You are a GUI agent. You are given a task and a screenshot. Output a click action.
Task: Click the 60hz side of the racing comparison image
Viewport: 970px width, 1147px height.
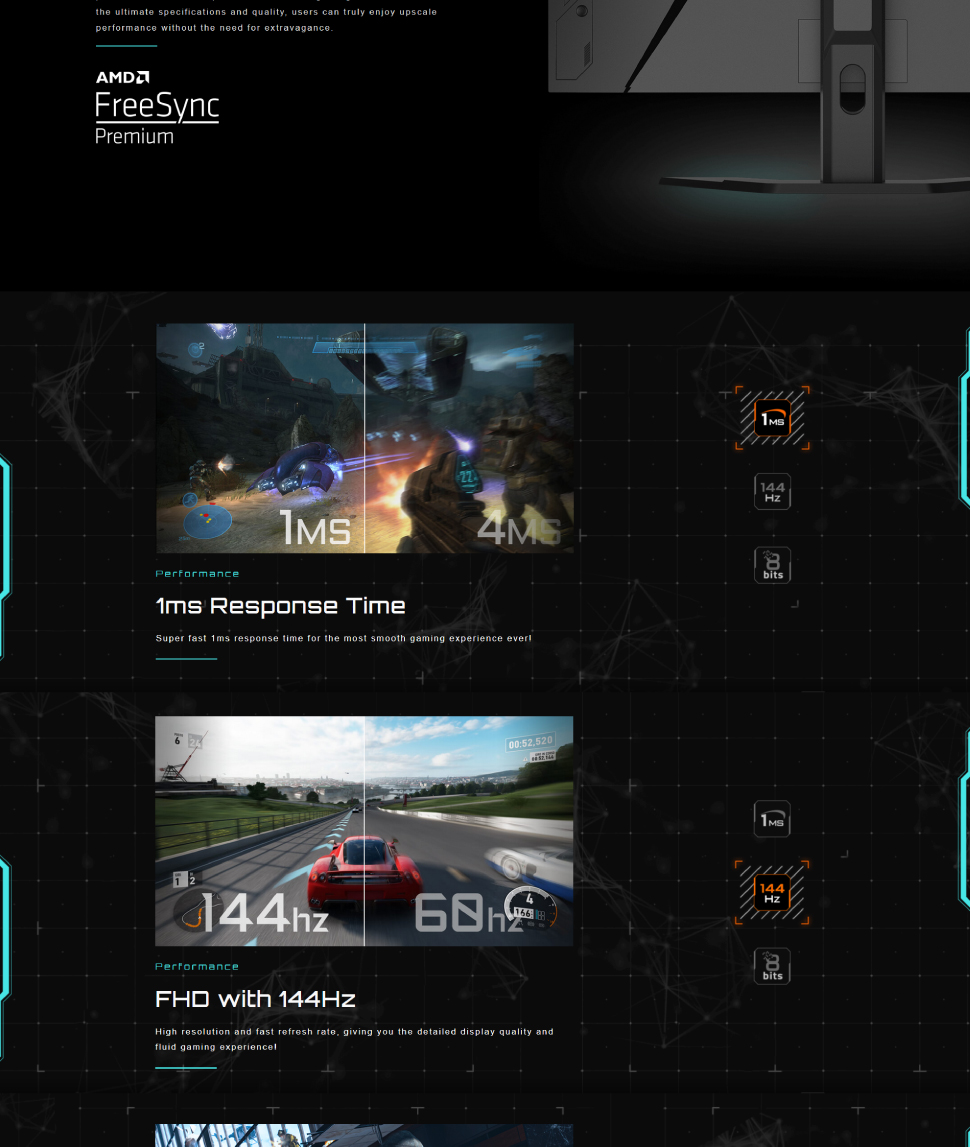coord(470,831)
